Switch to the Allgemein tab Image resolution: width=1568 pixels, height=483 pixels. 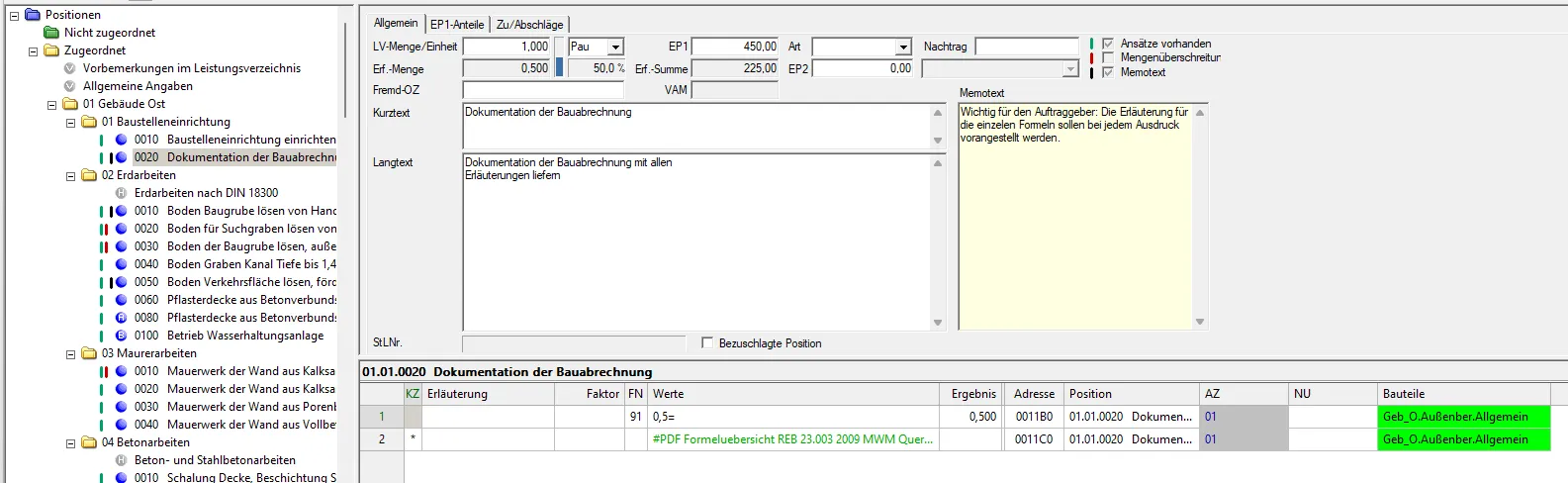pos(396,24)
